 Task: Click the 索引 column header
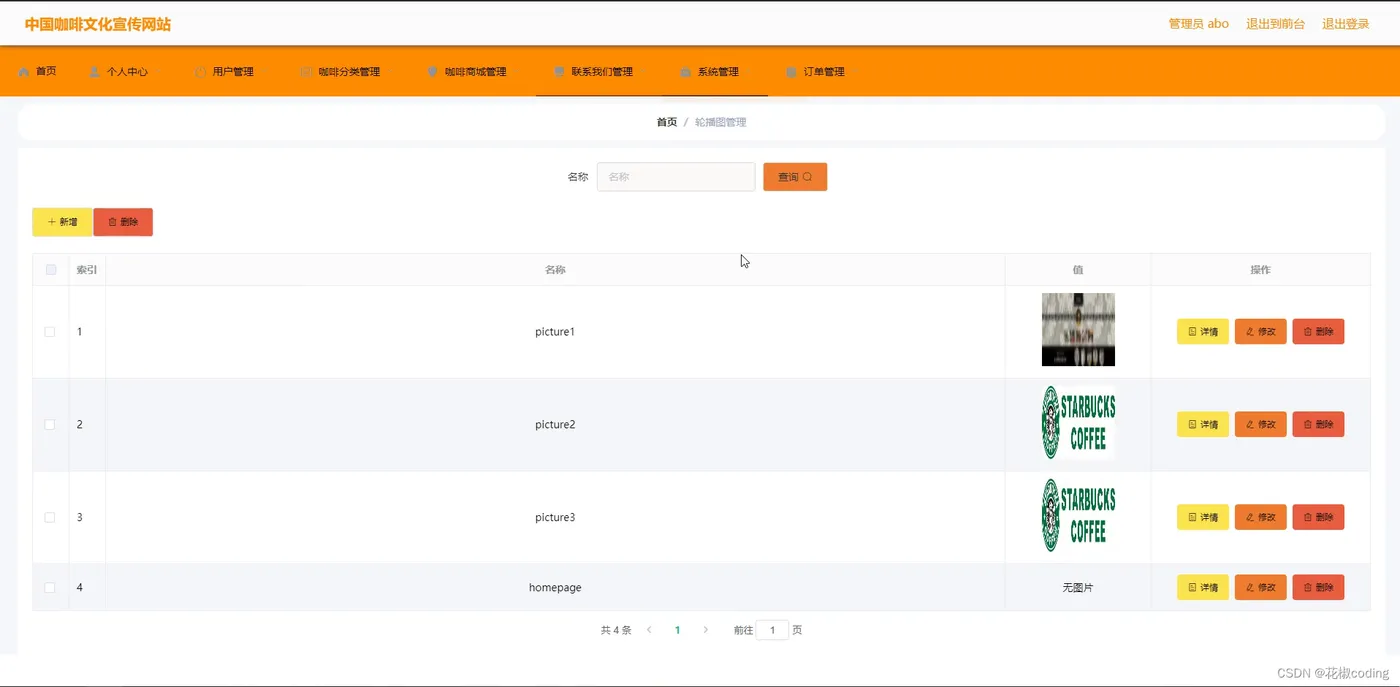pyautogui.click(x=87, y=270)
